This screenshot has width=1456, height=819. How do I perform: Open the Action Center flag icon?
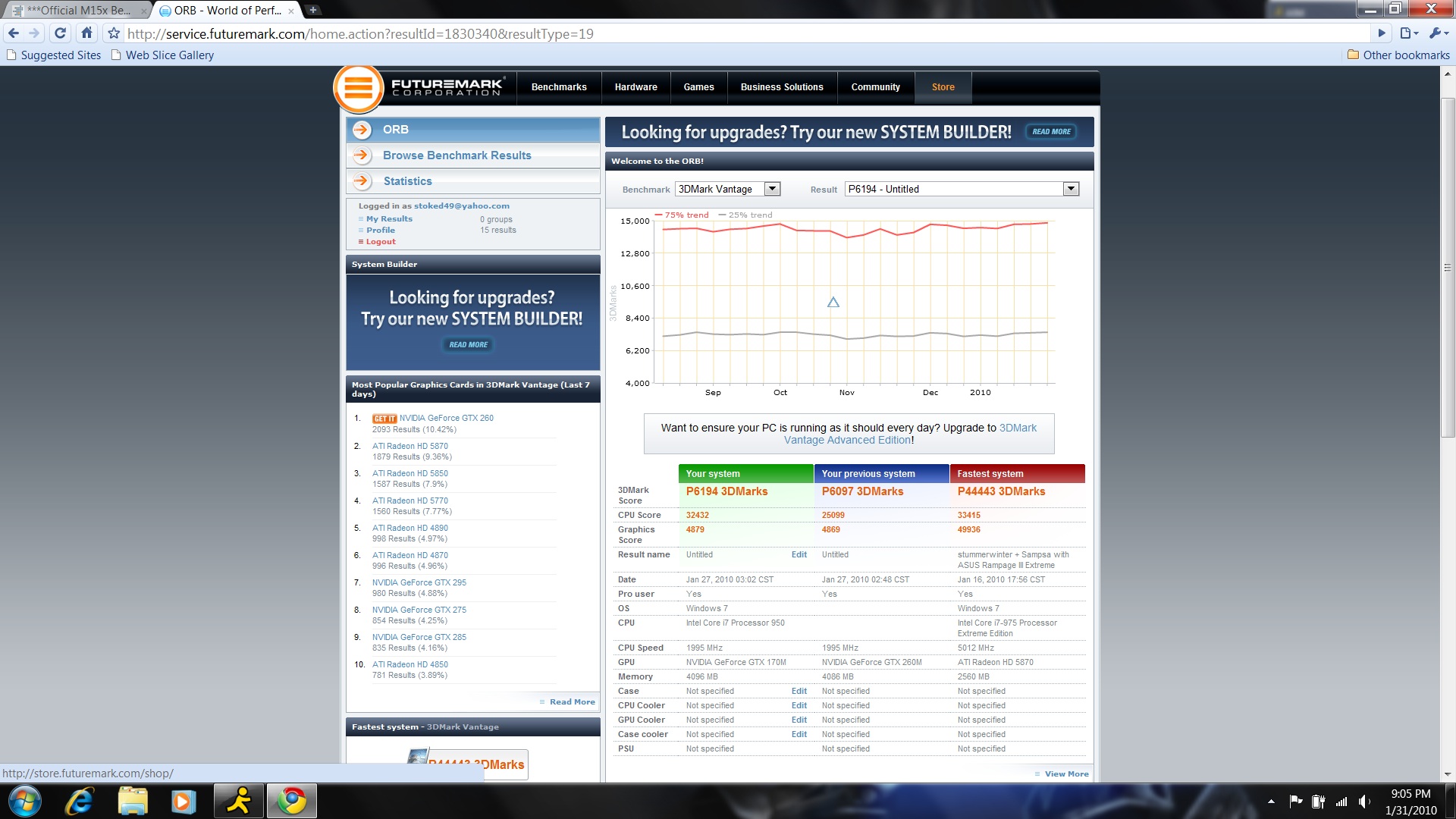pyautogui.click(x=1295, y=802)
